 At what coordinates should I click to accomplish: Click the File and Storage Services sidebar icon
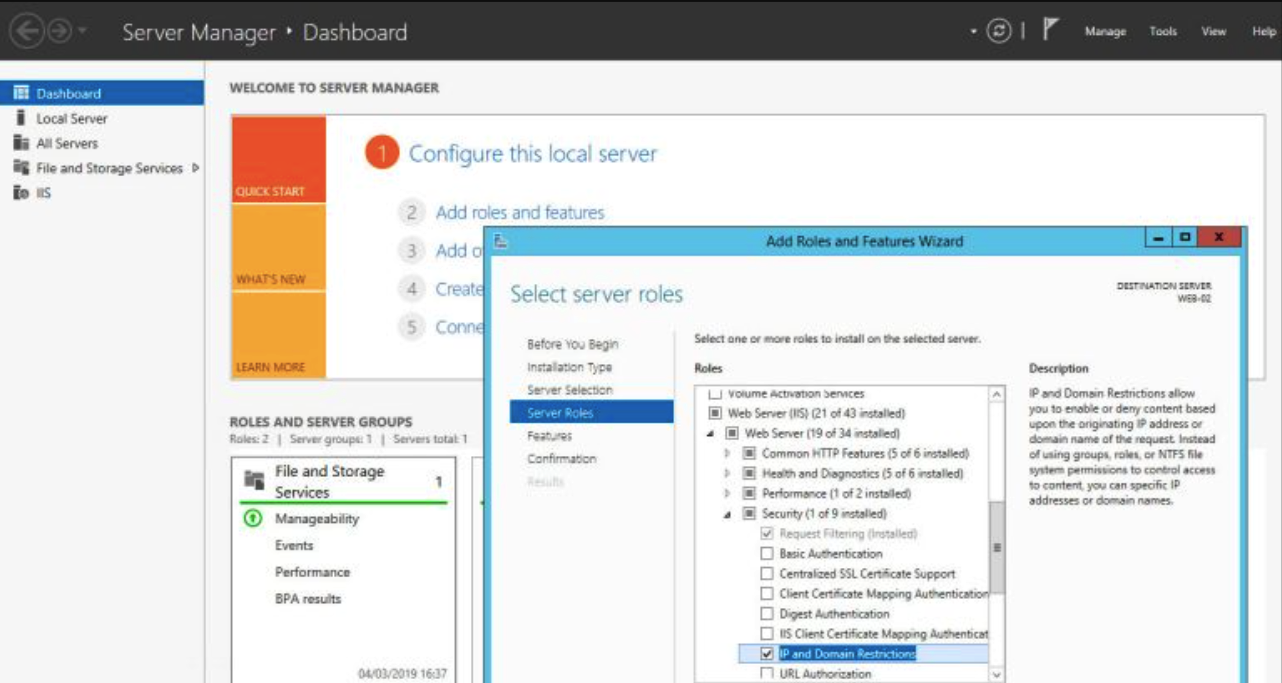(21, 168)
